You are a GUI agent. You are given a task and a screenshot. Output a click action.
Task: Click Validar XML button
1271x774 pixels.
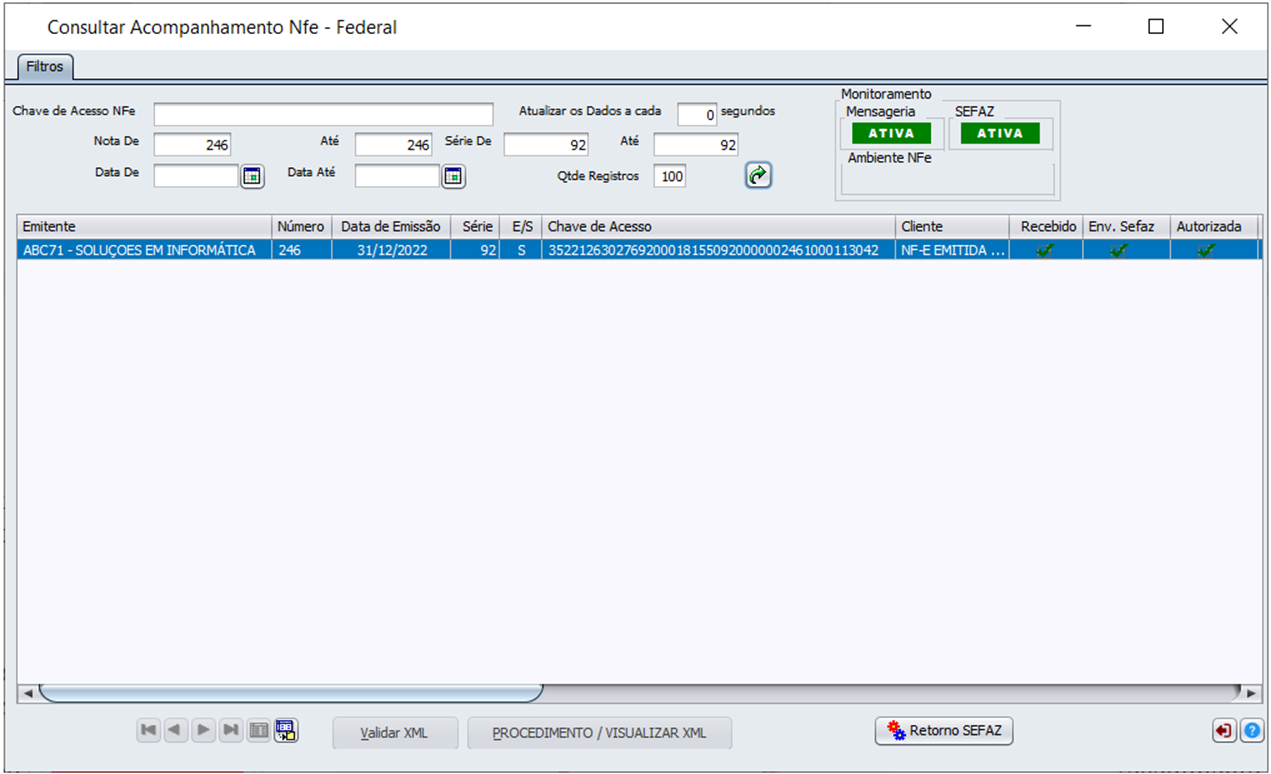click(x=395, y=733)
